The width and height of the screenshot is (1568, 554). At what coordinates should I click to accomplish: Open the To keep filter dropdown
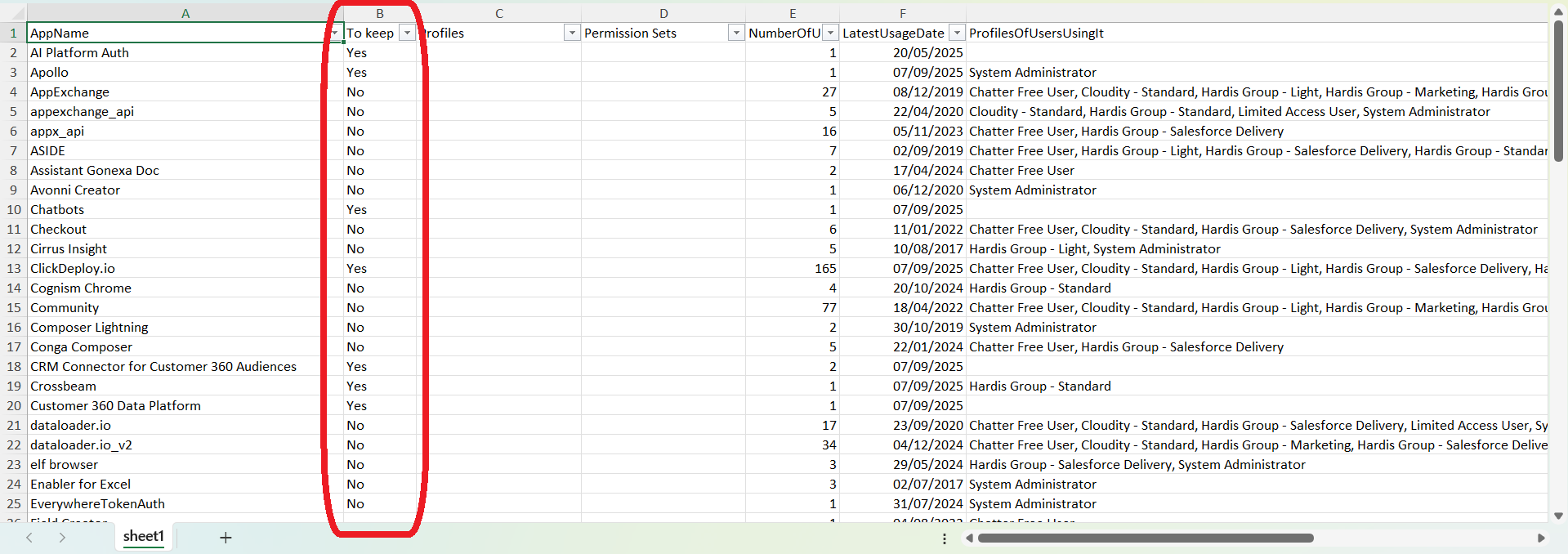point(406,34)
